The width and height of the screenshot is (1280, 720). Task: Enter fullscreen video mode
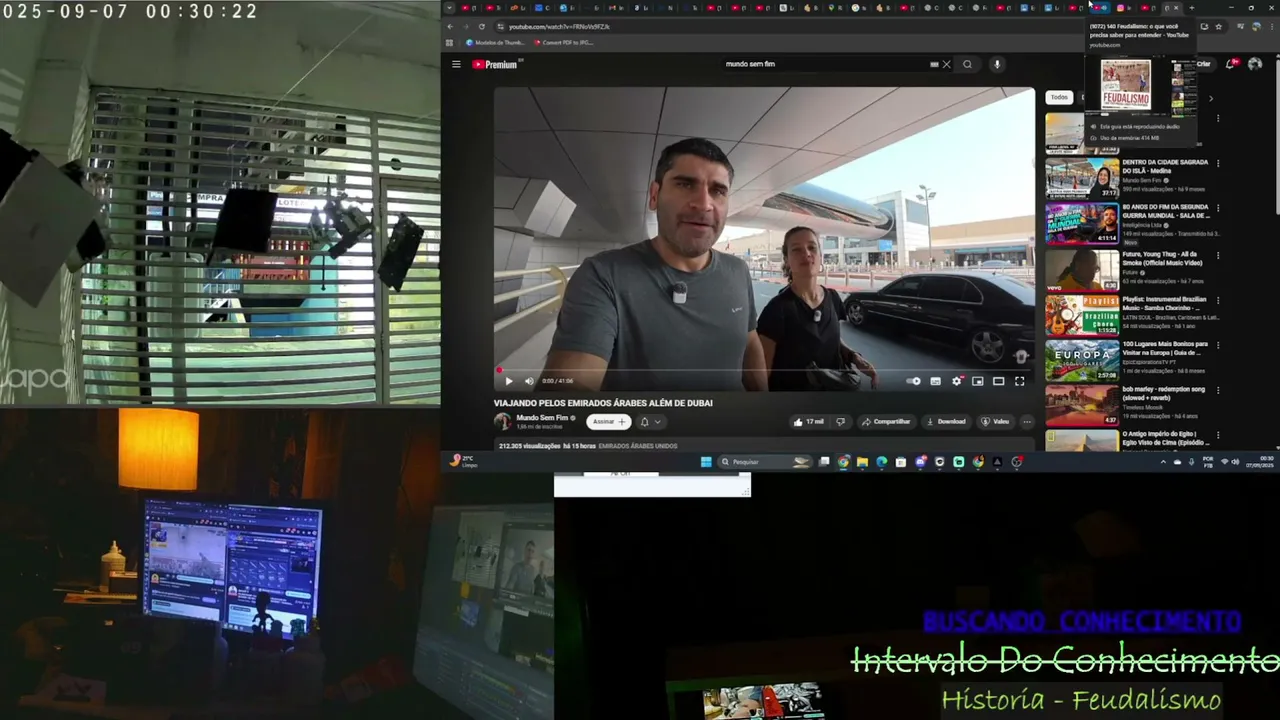point(1019,381)
